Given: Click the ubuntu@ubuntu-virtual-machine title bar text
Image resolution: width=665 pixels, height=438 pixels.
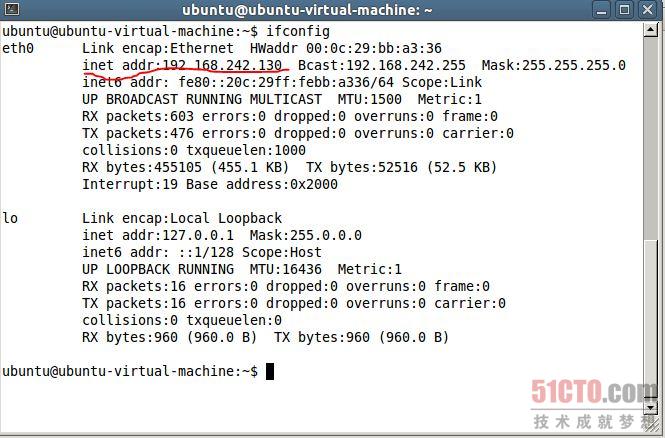Looking at the screenshot, I should [307, 10].
